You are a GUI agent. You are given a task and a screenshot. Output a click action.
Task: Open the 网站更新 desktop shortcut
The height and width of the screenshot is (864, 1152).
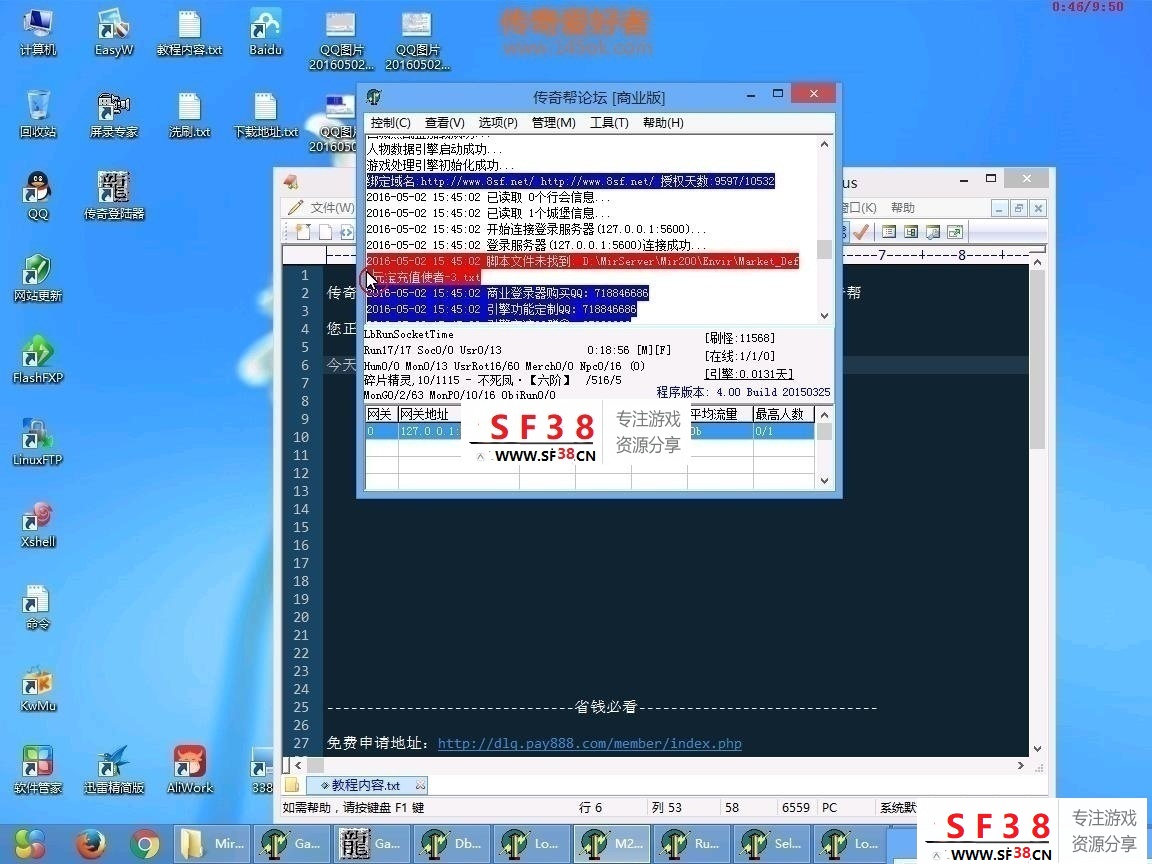[37, 278]
